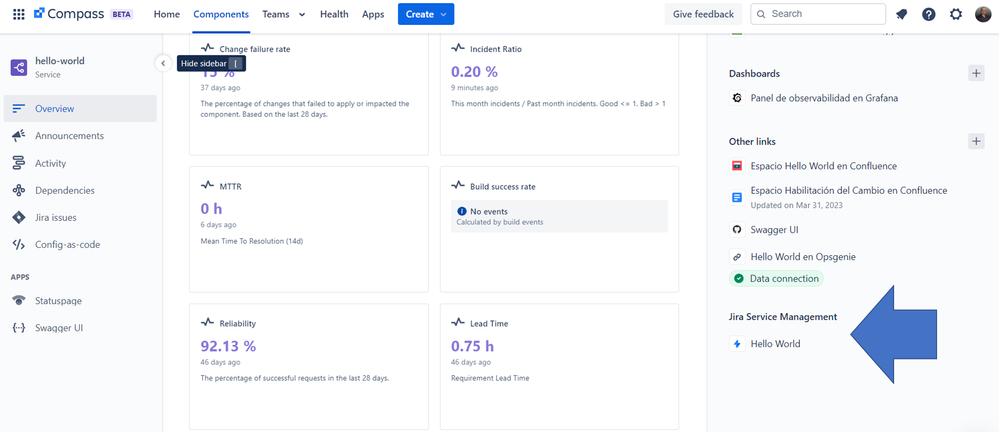999x432 pixels.
Task: Open the Create button dropdown
Action: click(x=426, y=15)
